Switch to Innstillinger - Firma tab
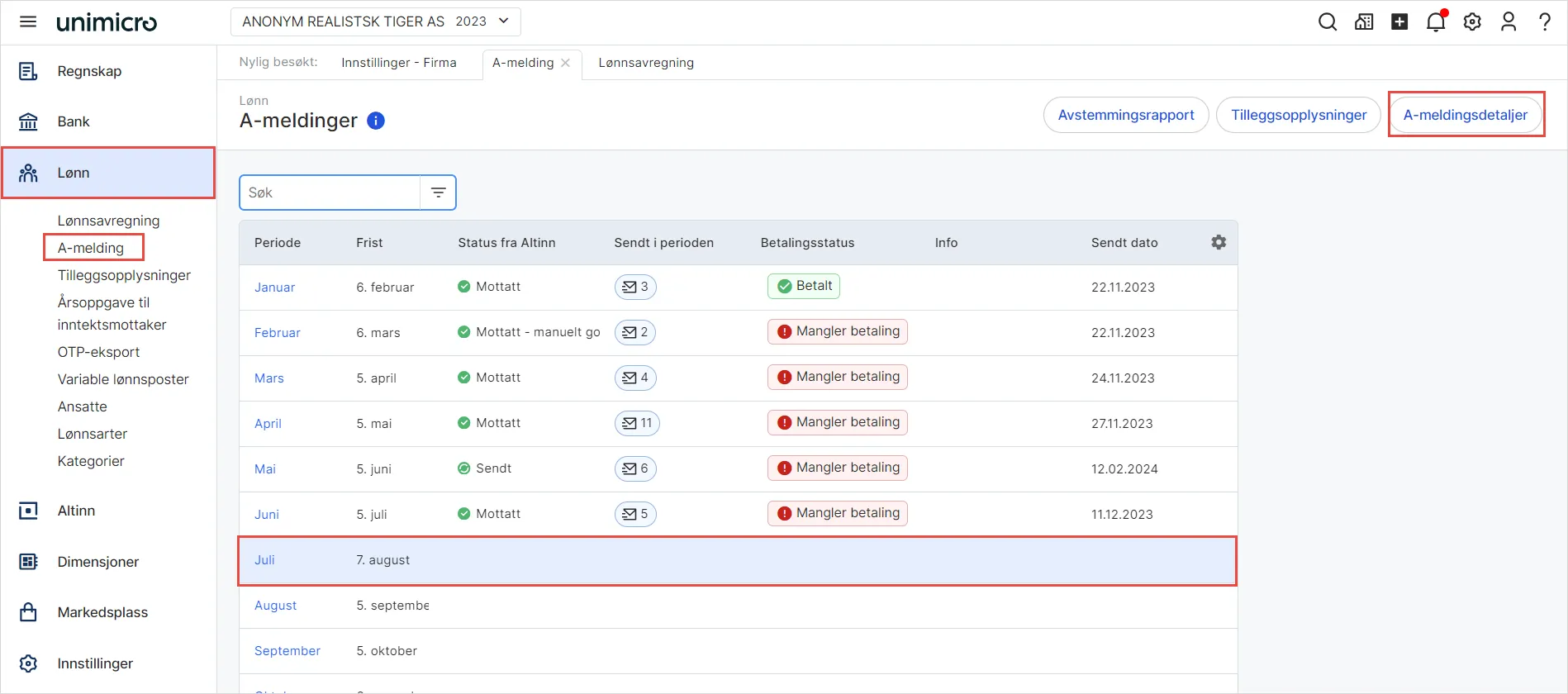The width and height of the screenshot is (1568, 694). coord(399,63)
